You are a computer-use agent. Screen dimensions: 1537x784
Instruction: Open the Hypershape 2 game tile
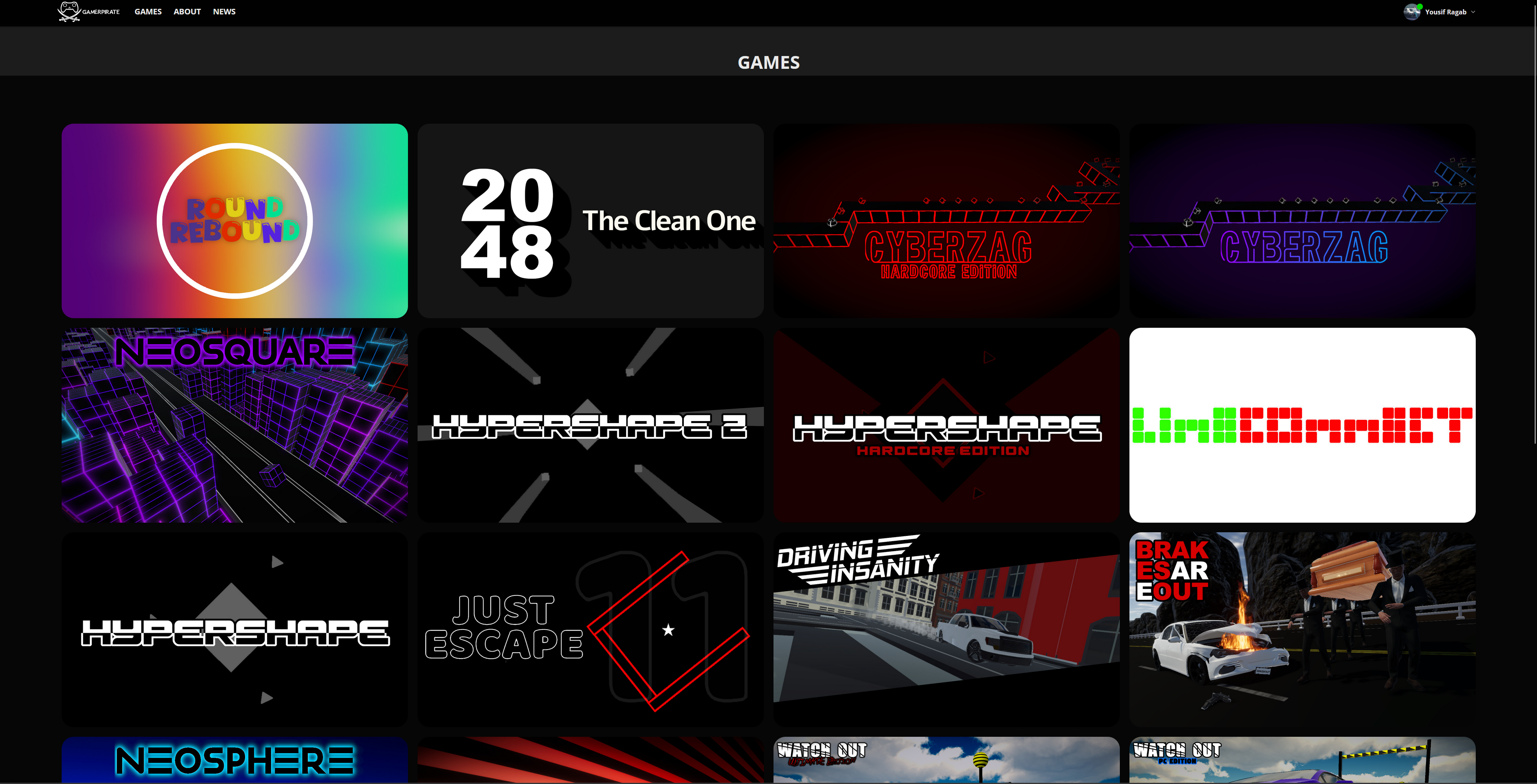pyautogui.click(x=590, y=425)
